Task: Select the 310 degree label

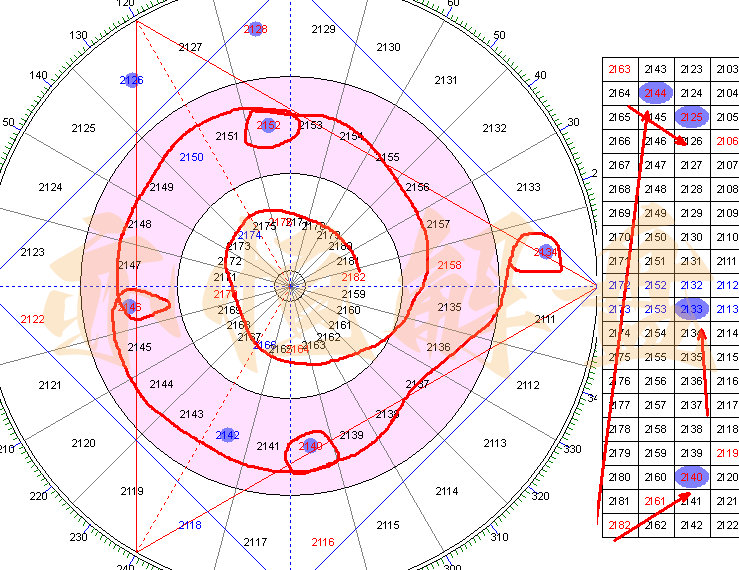Action: (x=499, y=537)
